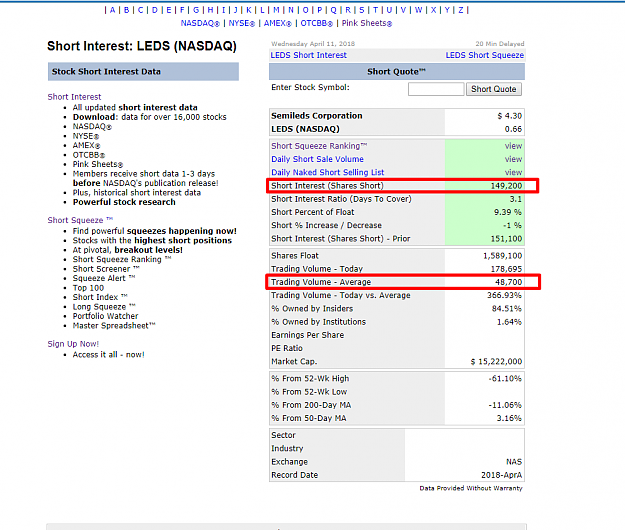Click the Short Quote button
The width and height of the screenshot is (625, 530).
click(x=494, y=89)
